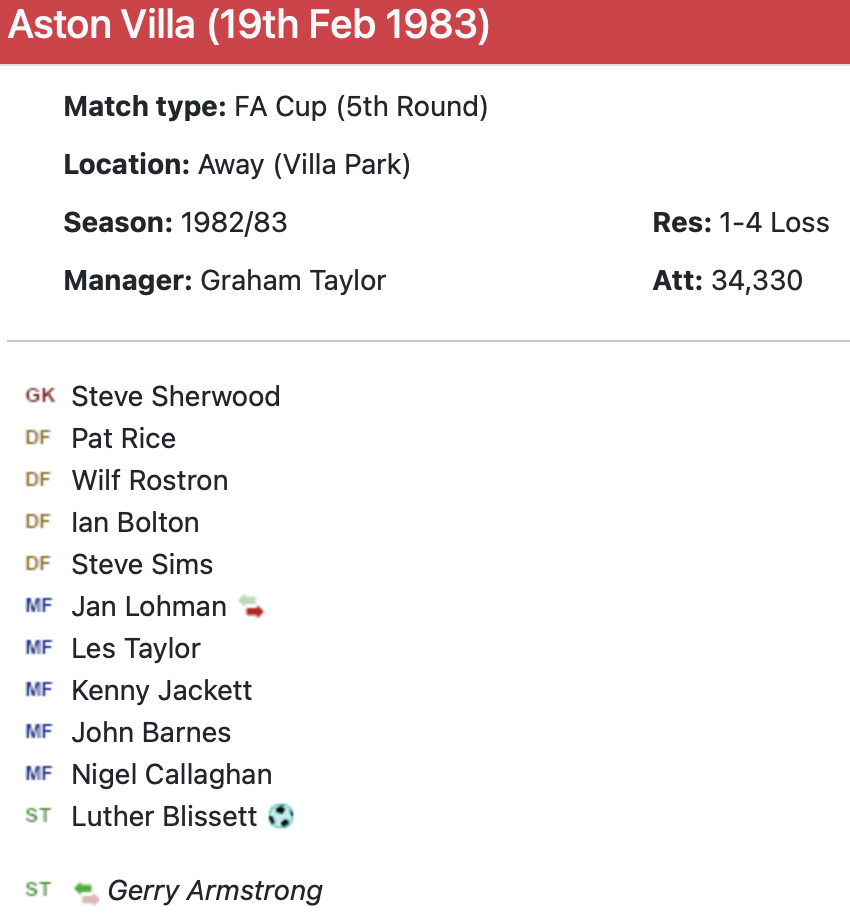This screenshot has width=850, height=924.
Task: Click the ST badge beside Gerry Armstrong
Action: [38, 890]
